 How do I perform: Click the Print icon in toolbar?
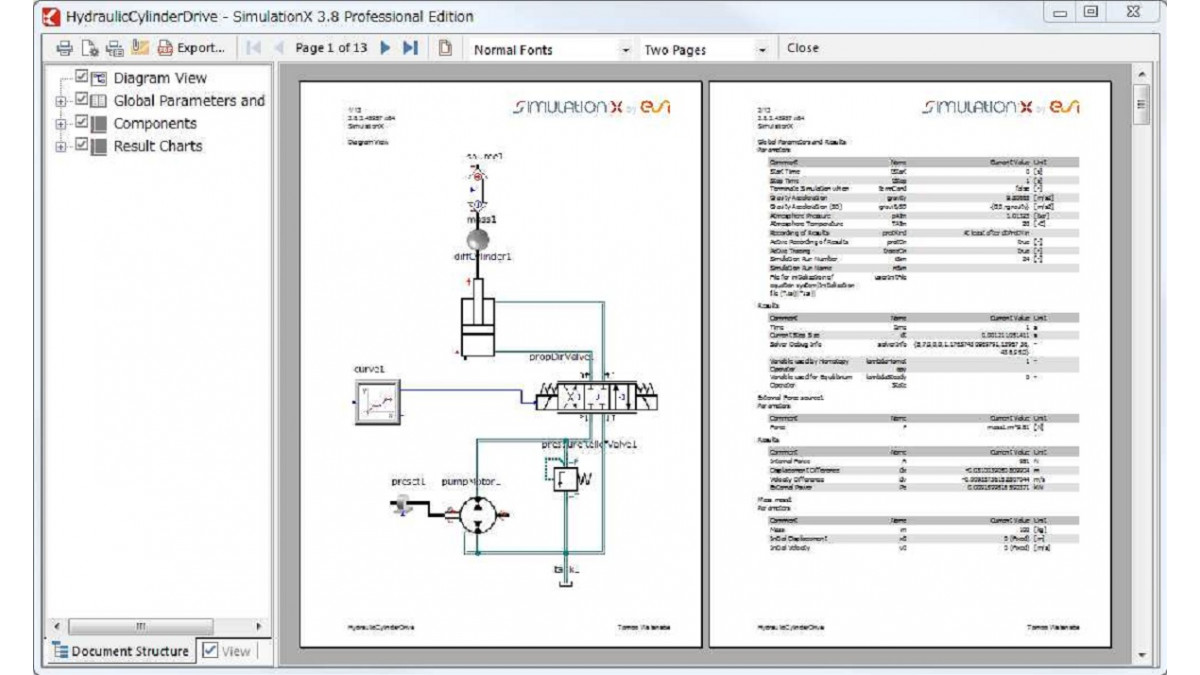(x=65, y=48)
